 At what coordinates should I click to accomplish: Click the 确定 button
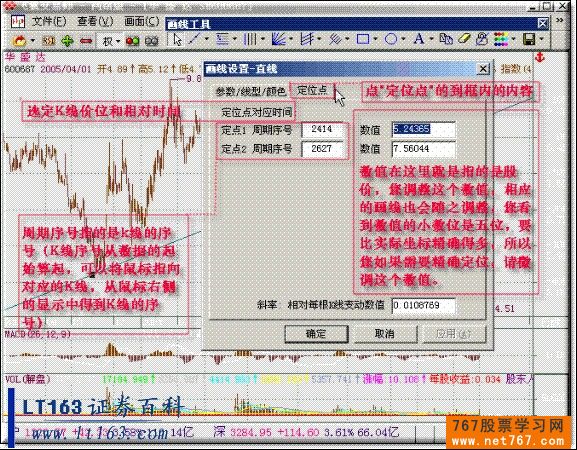(316, 334)
